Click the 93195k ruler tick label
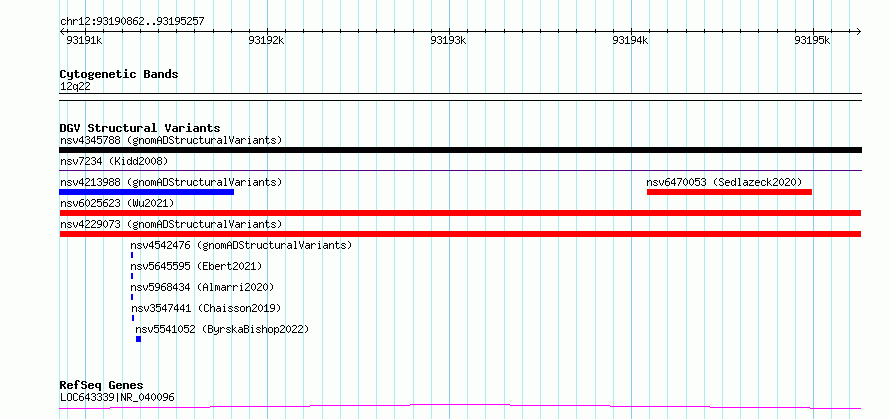 (812, 40)
